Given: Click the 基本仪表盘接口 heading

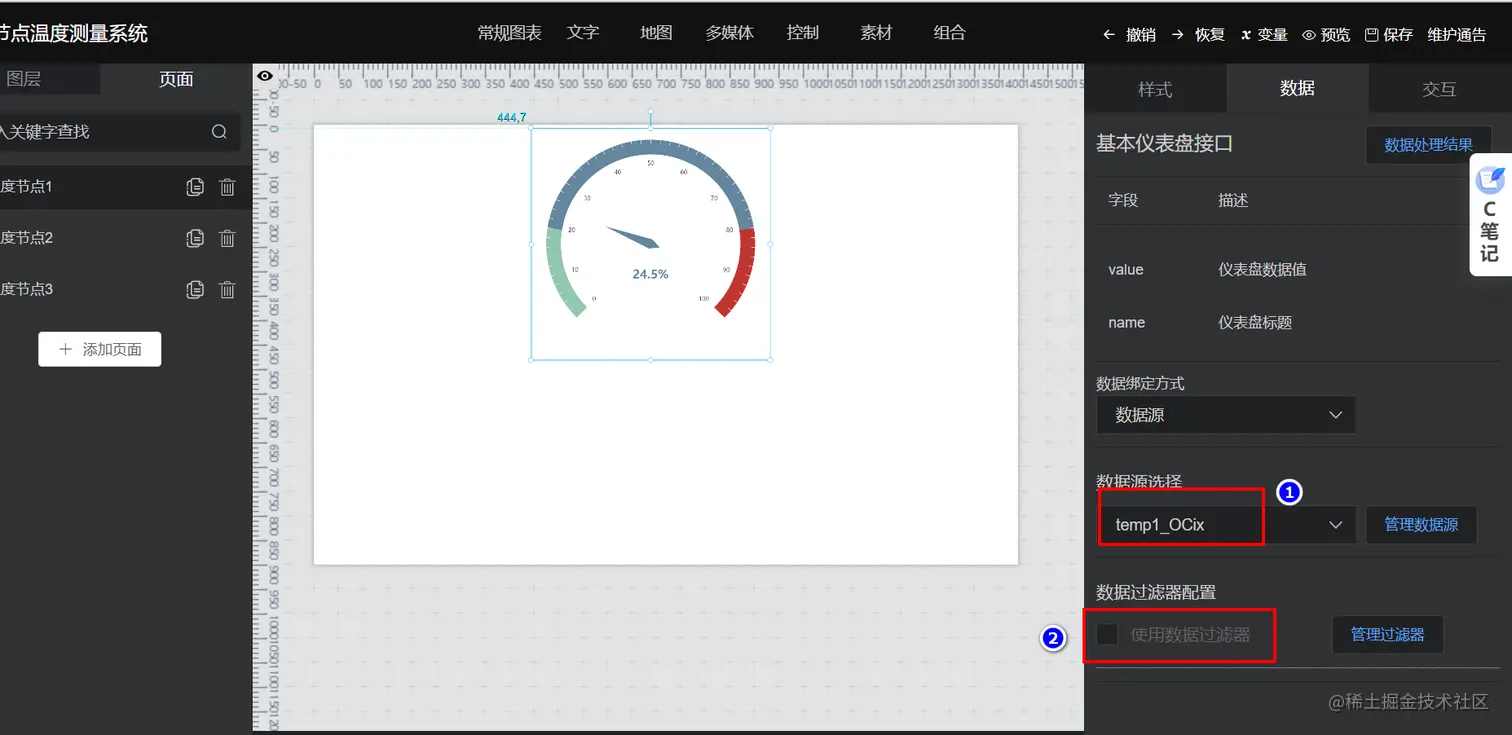Looking at the screenshot, I should click(x=1164, y=144).
